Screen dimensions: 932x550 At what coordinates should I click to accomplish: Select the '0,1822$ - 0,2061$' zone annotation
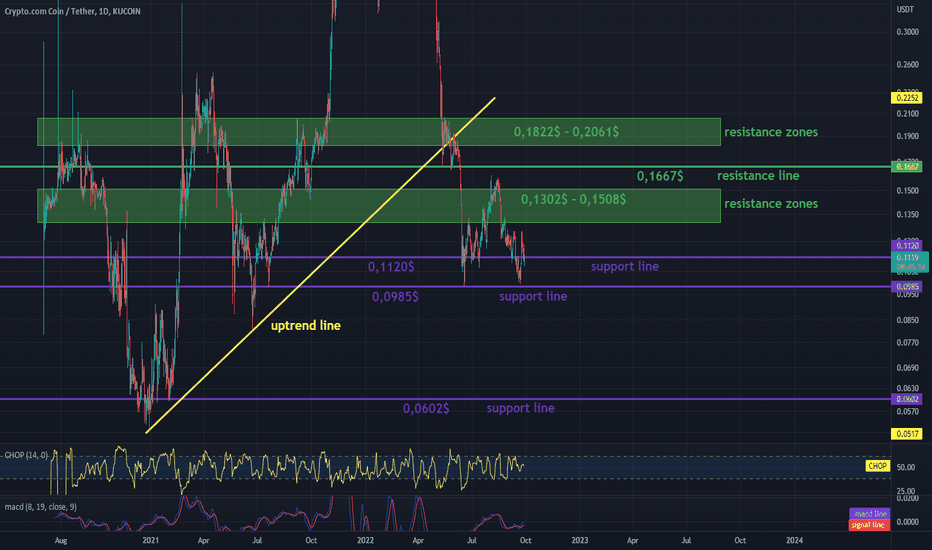[x=566, y=132]
